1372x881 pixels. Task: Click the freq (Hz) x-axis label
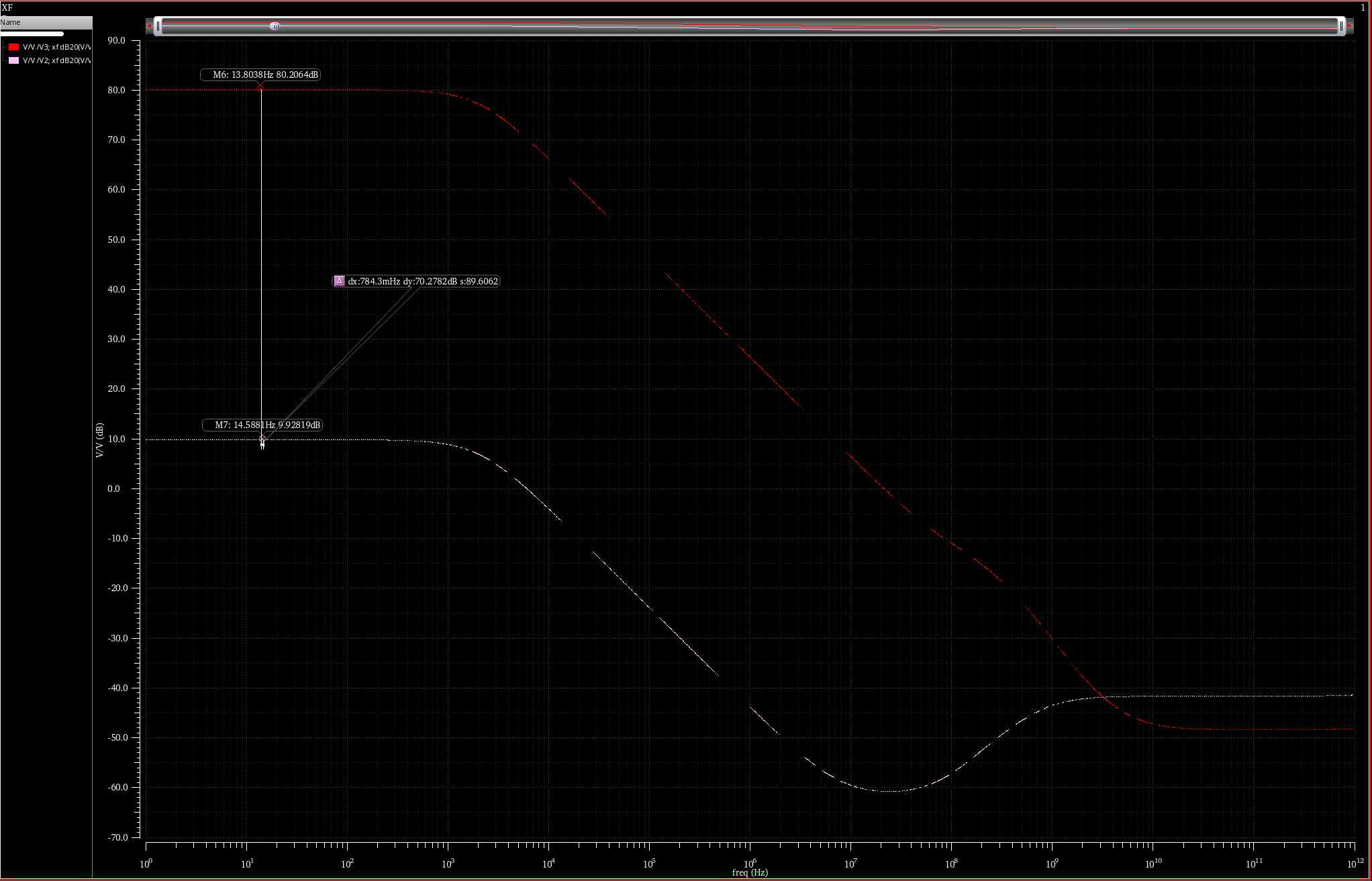point(750,872)
